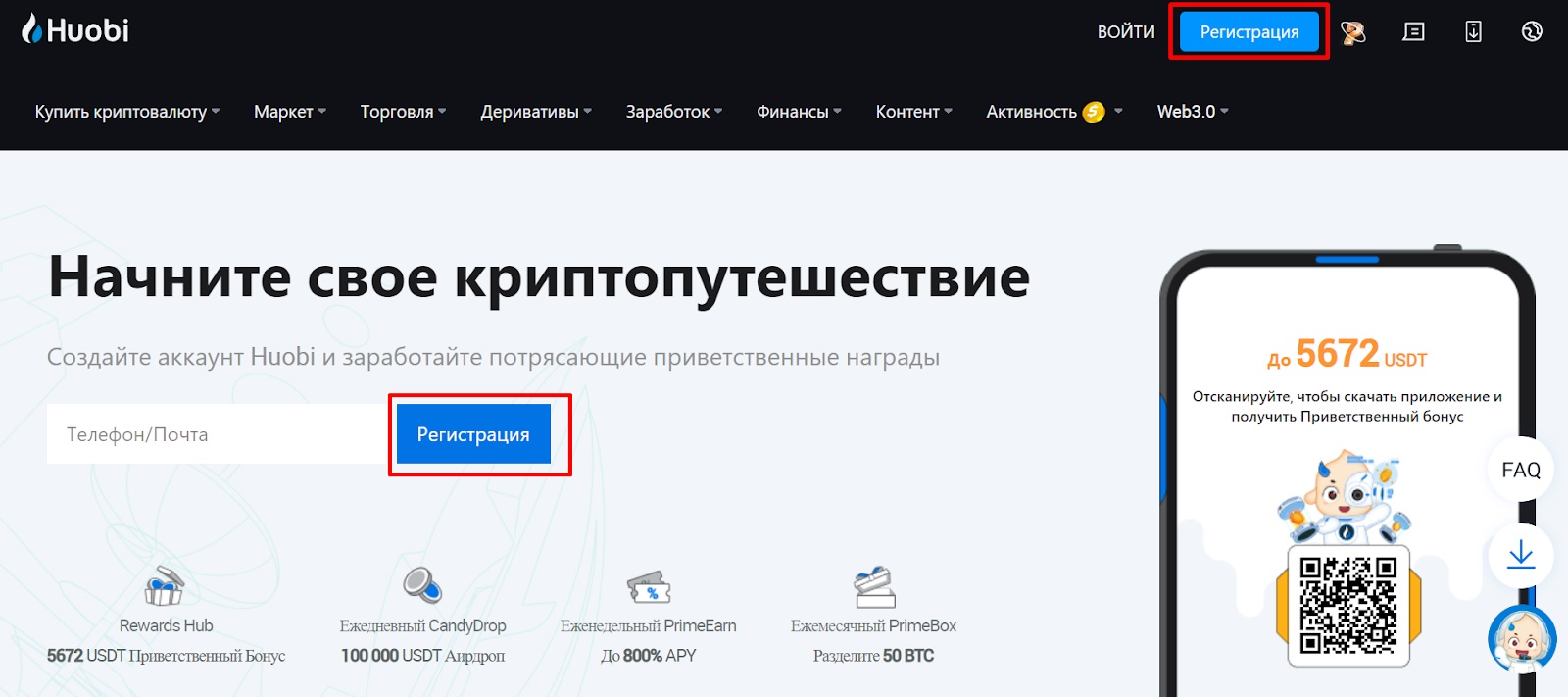Expand the Торговля dropdown
This screenshot has height=697, width=1568.
click(403, 112)
